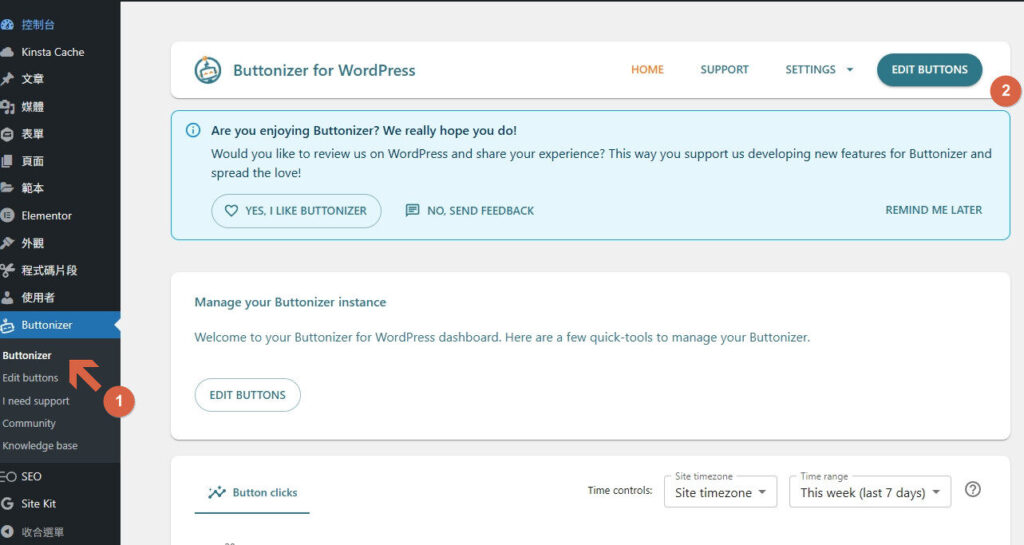Open the Time range dropdown
Screen dimensions: 1024x545
(869, 492)
